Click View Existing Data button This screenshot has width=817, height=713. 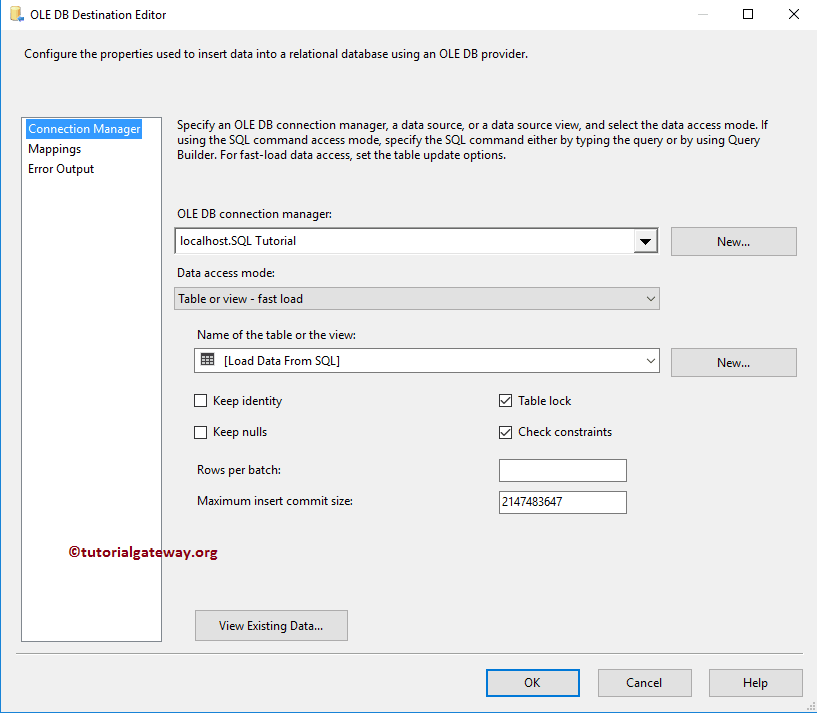point(271,625)
